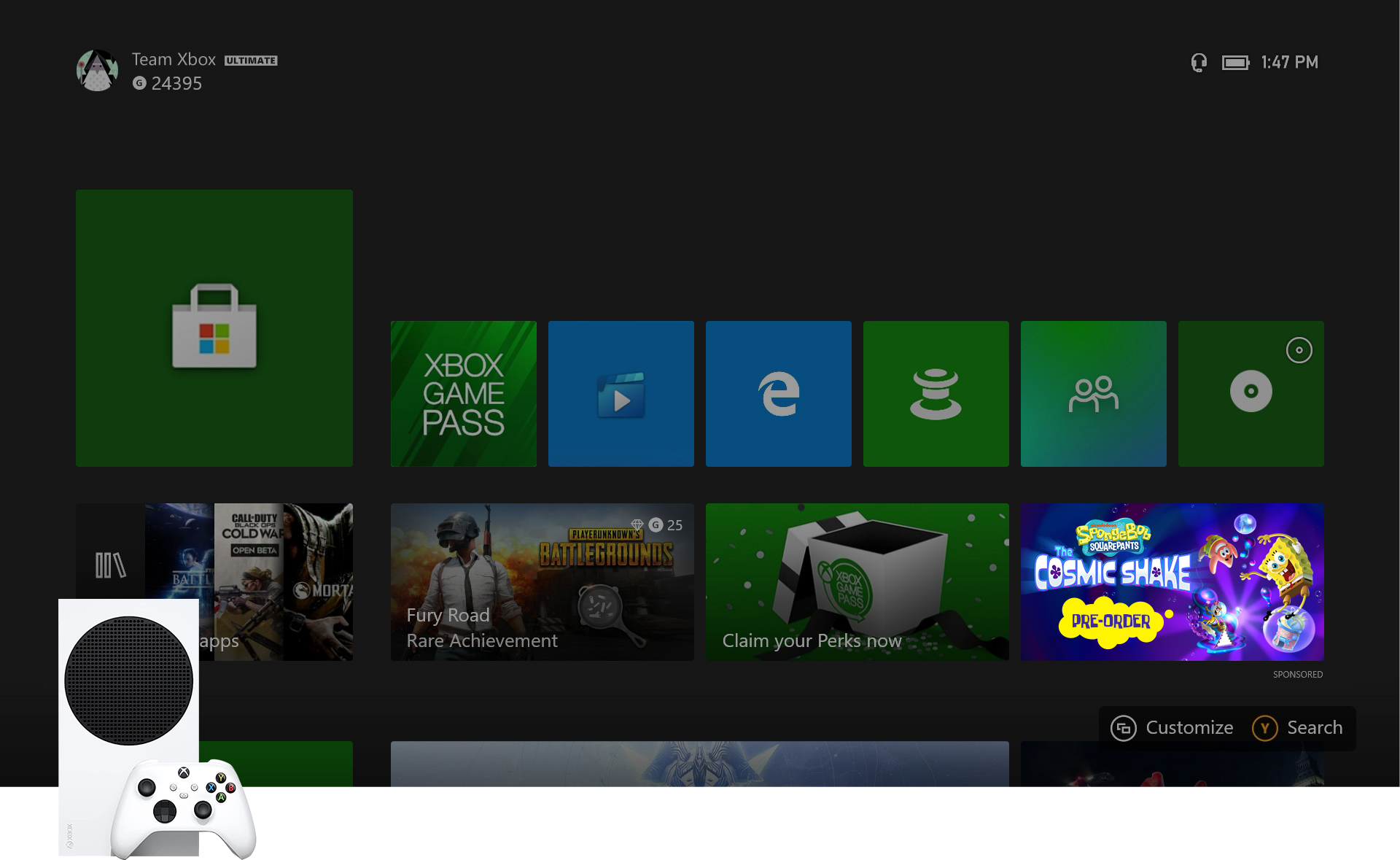Click the Team Xbox profile avatar
This screenshot has height=860, width=1400.
tap(97, 70)
